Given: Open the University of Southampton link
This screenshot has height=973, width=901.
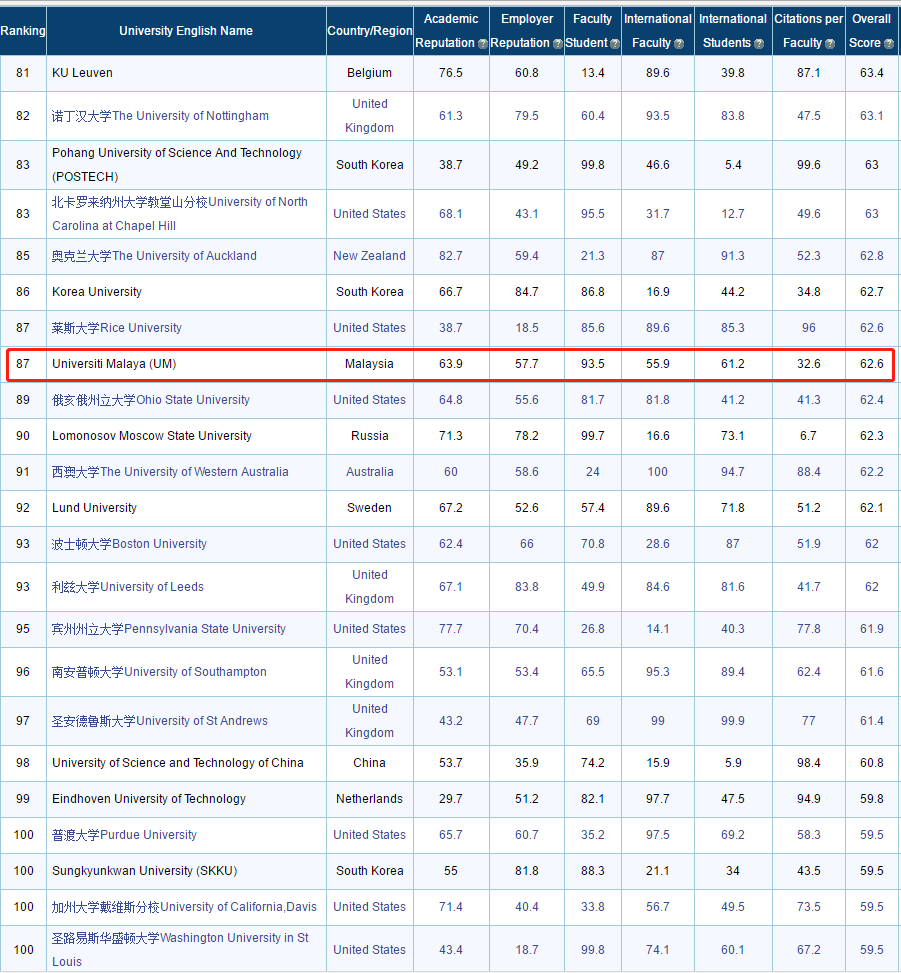Looking at the screenshot, I should tap(159, 671).
